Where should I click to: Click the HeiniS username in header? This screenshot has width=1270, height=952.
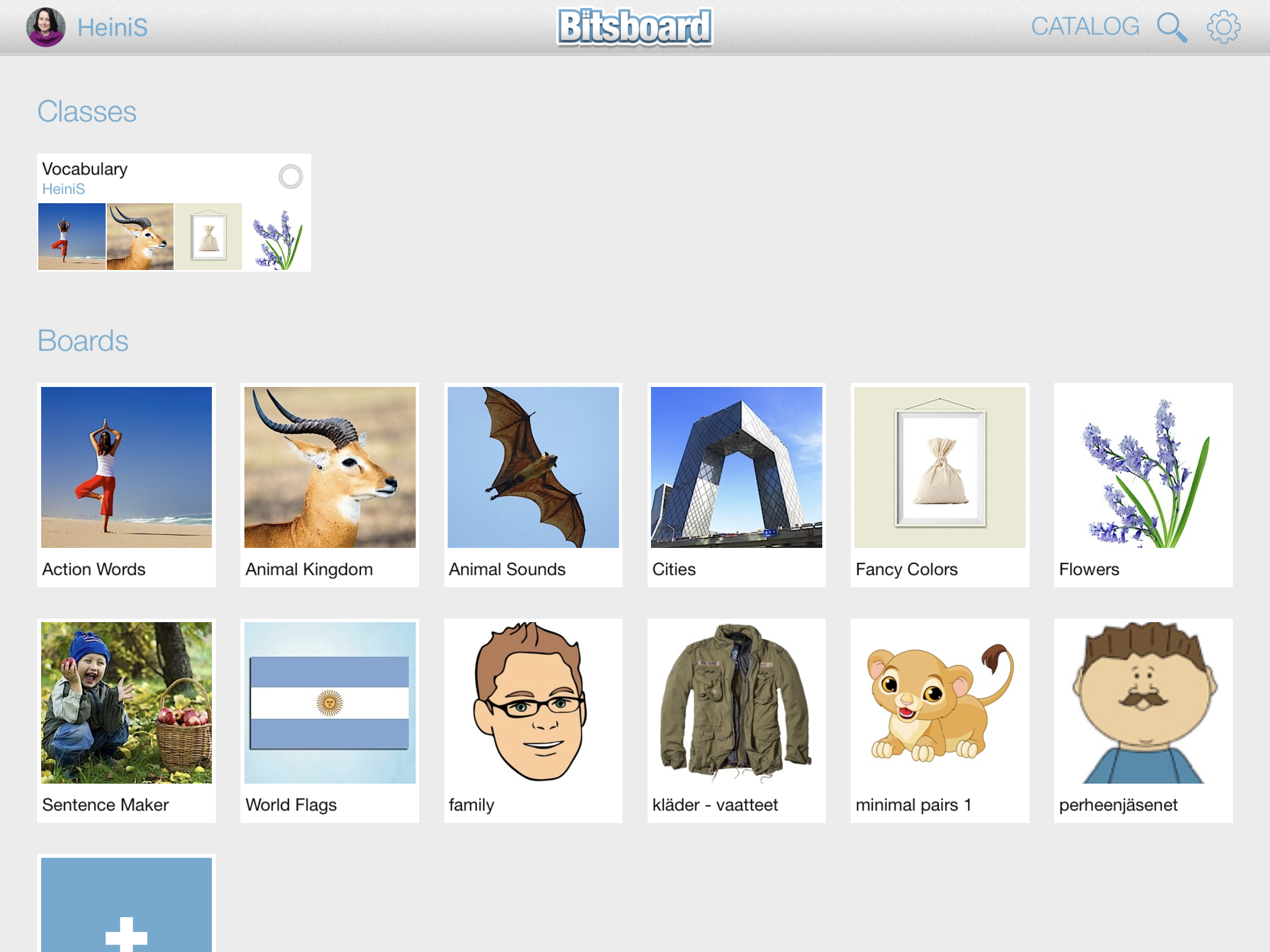(x=112, y=27)
